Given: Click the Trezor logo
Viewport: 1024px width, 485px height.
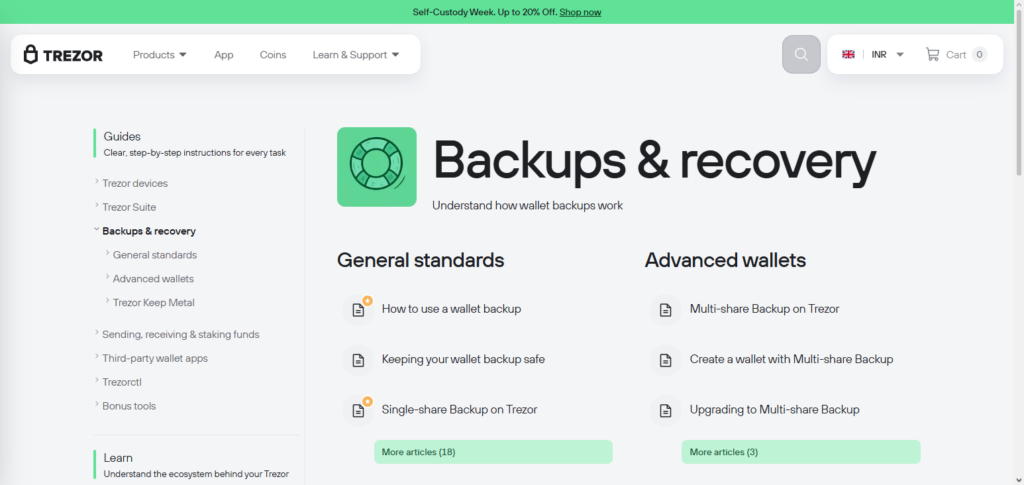Looking at the screenshot, I should 63,55.
